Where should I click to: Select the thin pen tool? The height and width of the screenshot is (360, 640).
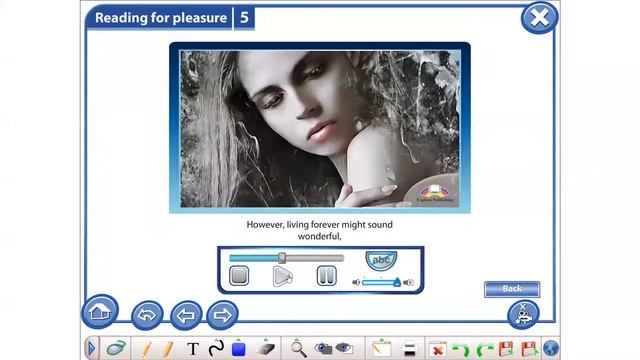pos(146,349)
